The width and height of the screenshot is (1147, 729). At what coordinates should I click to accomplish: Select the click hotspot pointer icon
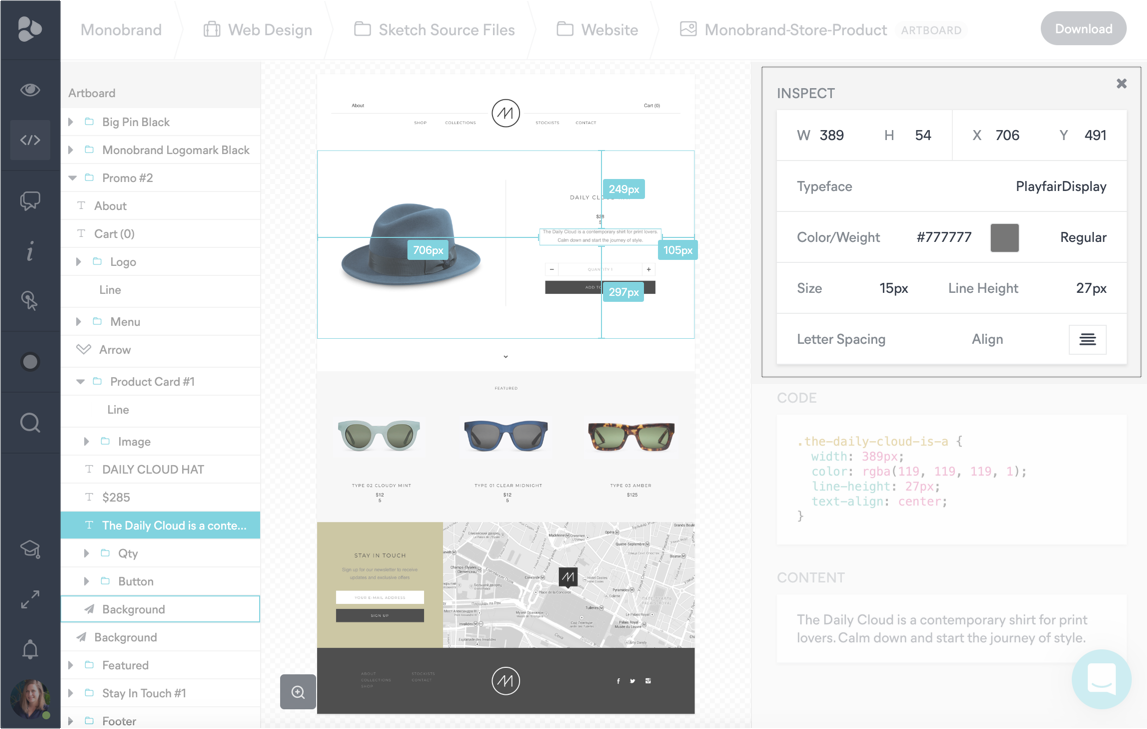point(30,301)
